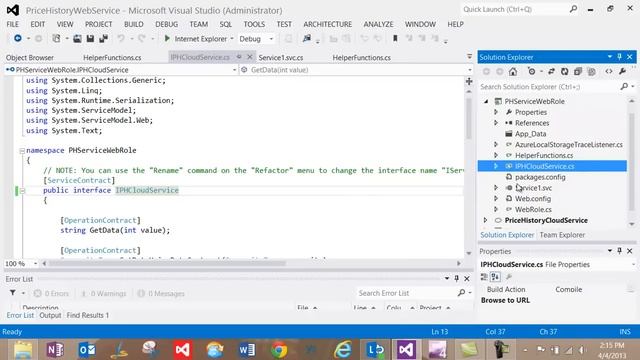Click the Categorized view icon in Properties panel
This screenshot has width=640, height=360.
[x=484, y=277]
